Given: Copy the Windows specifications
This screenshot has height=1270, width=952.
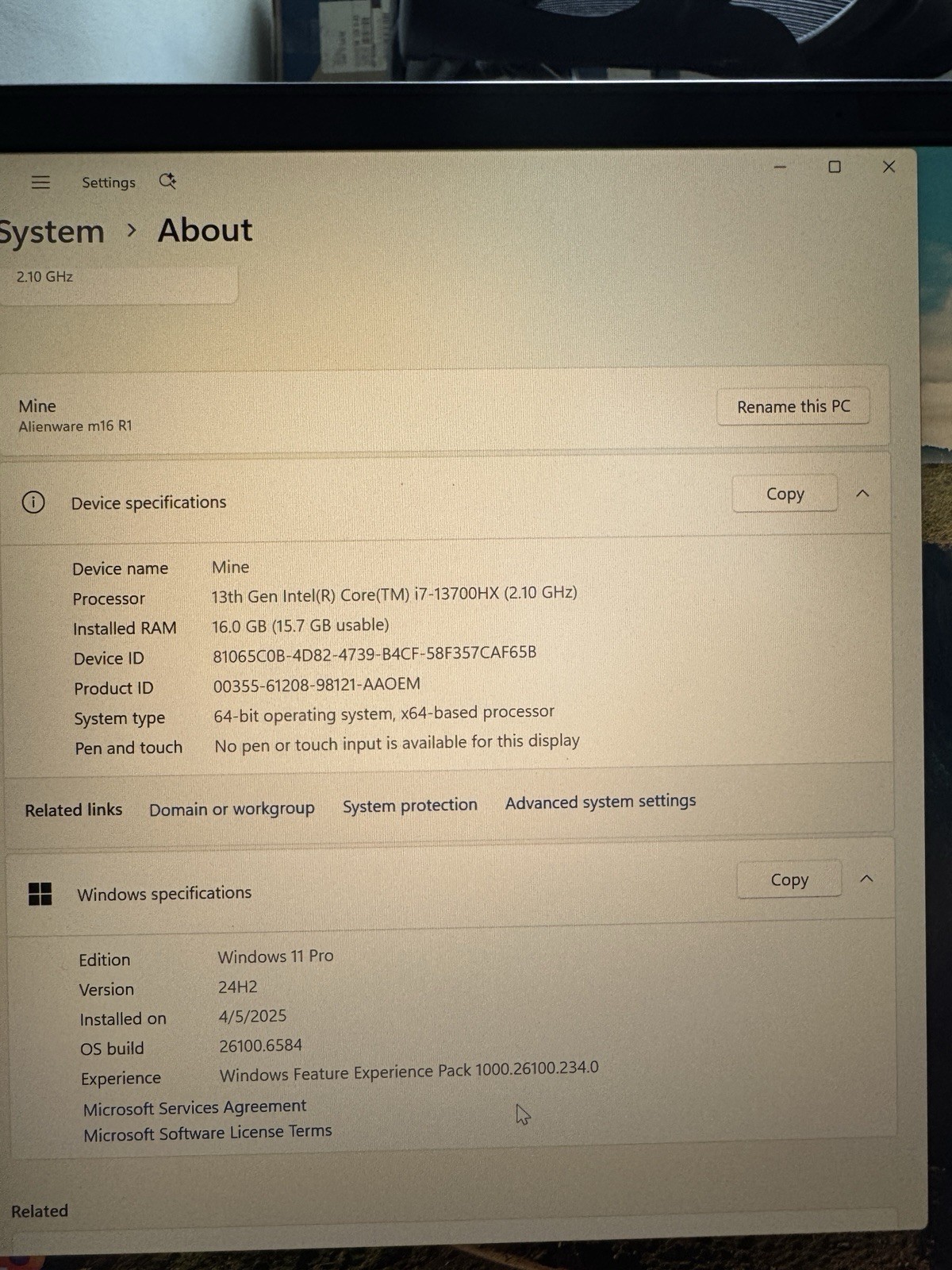Looking at the screenshot, I should click(789, 879).
